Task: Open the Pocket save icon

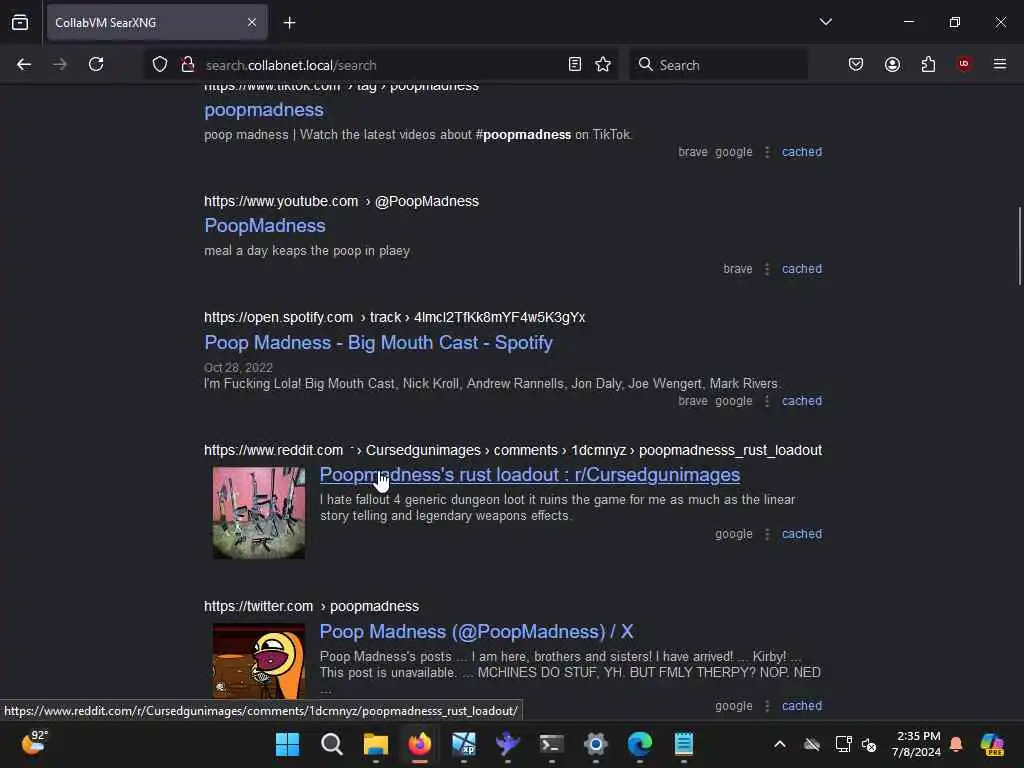Action: (856, 65)
